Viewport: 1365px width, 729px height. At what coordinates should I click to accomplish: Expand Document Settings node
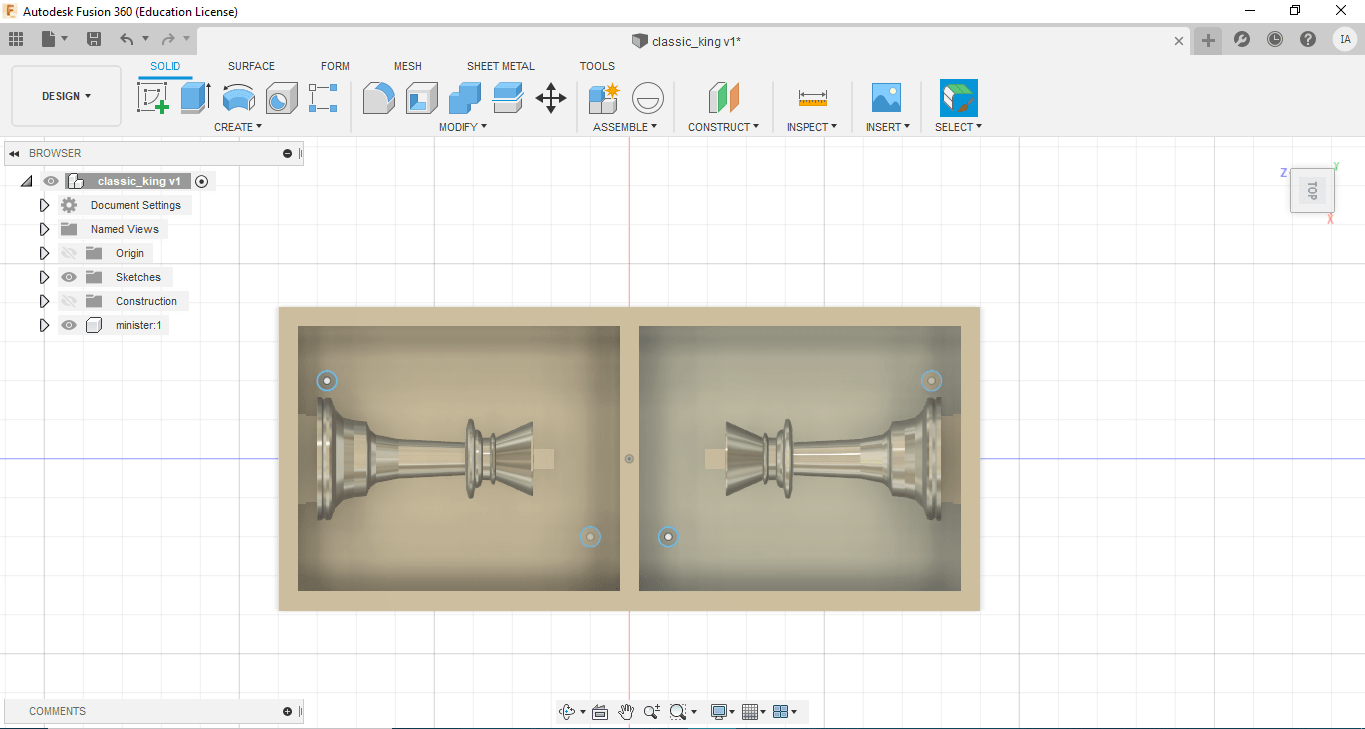[x=44, y=205]
